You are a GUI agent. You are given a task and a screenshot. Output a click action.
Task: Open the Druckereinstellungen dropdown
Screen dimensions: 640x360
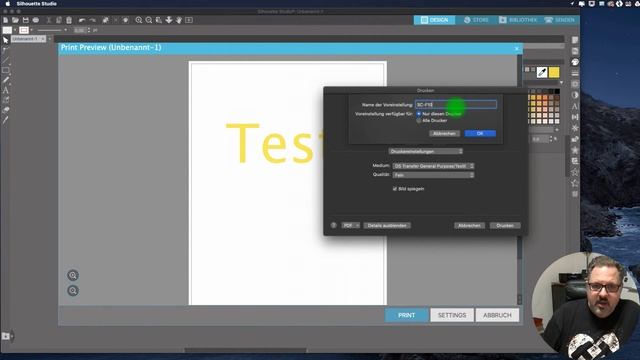(x=425, y=151)
